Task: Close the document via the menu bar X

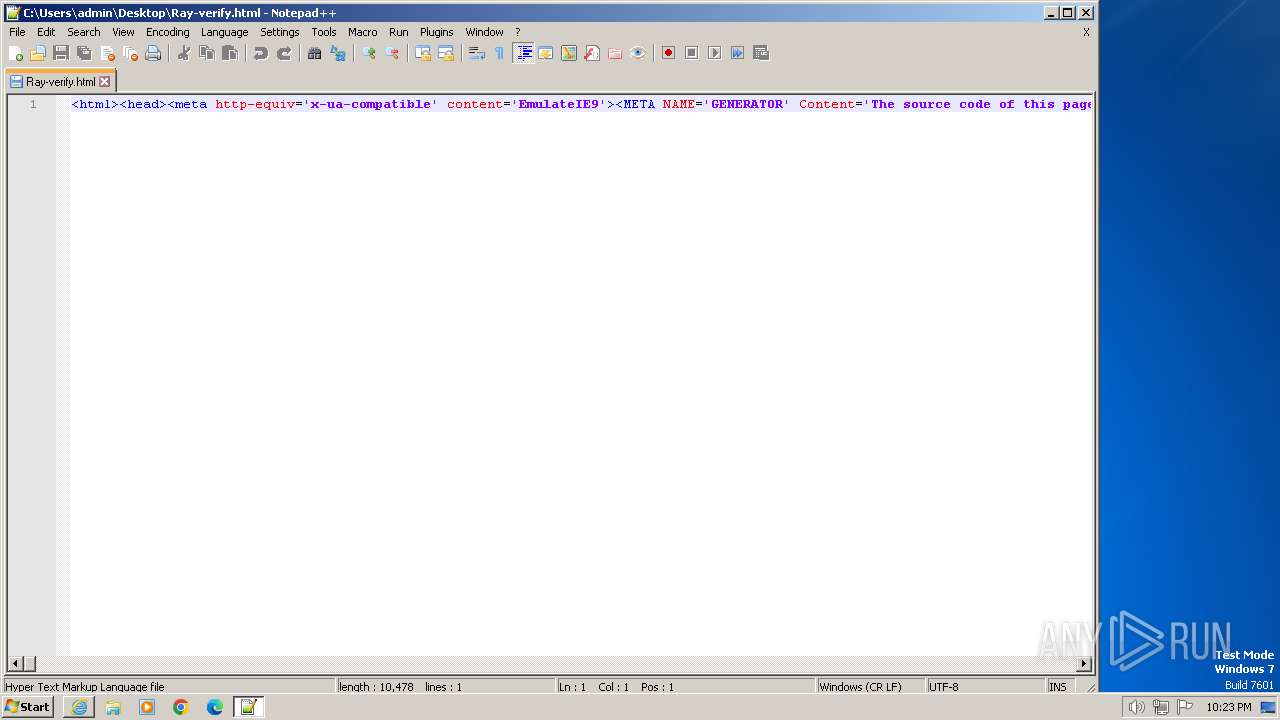Action: point(1087,32)
